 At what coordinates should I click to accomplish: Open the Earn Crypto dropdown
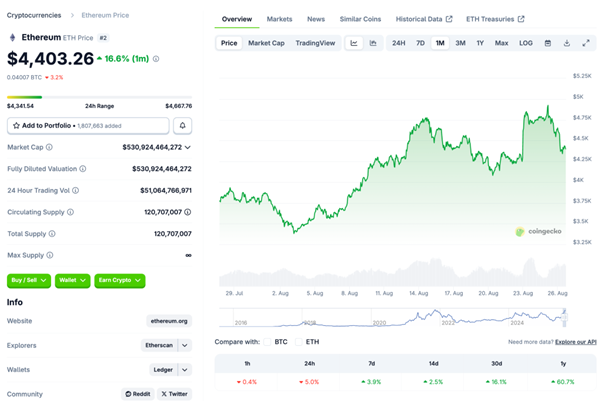[x=120, y=280]
